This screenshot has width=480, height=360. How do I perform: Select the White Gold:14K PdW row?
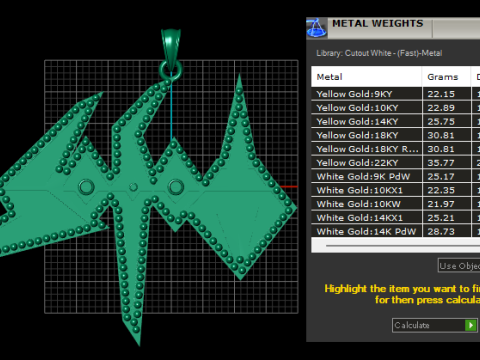396,231
